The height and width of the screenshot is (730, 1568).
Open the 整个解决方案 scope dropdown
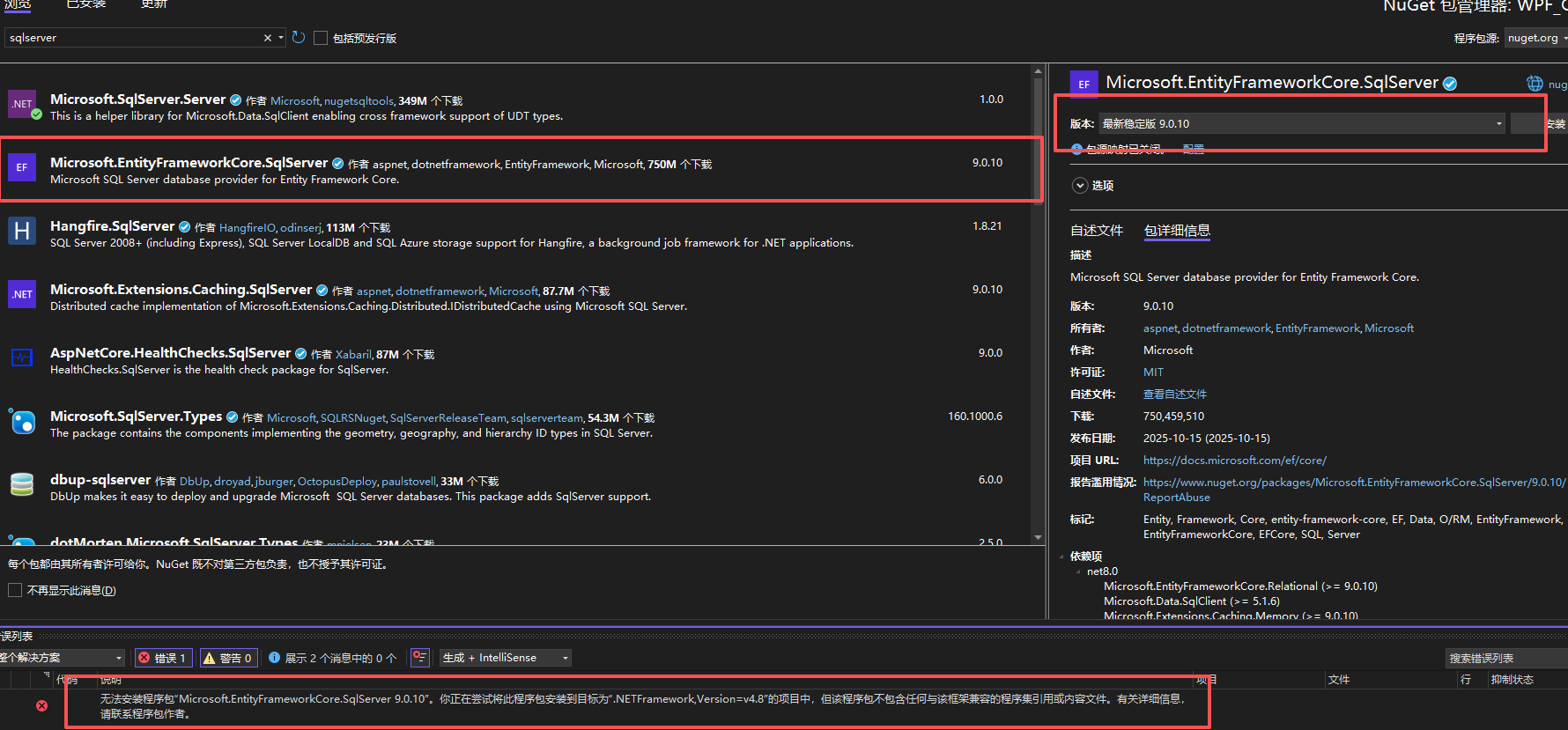tap(62, 658)
